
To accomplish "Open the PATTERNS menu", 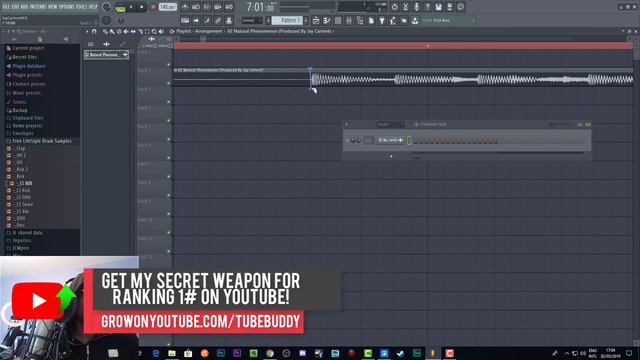I will pos(38,7).
